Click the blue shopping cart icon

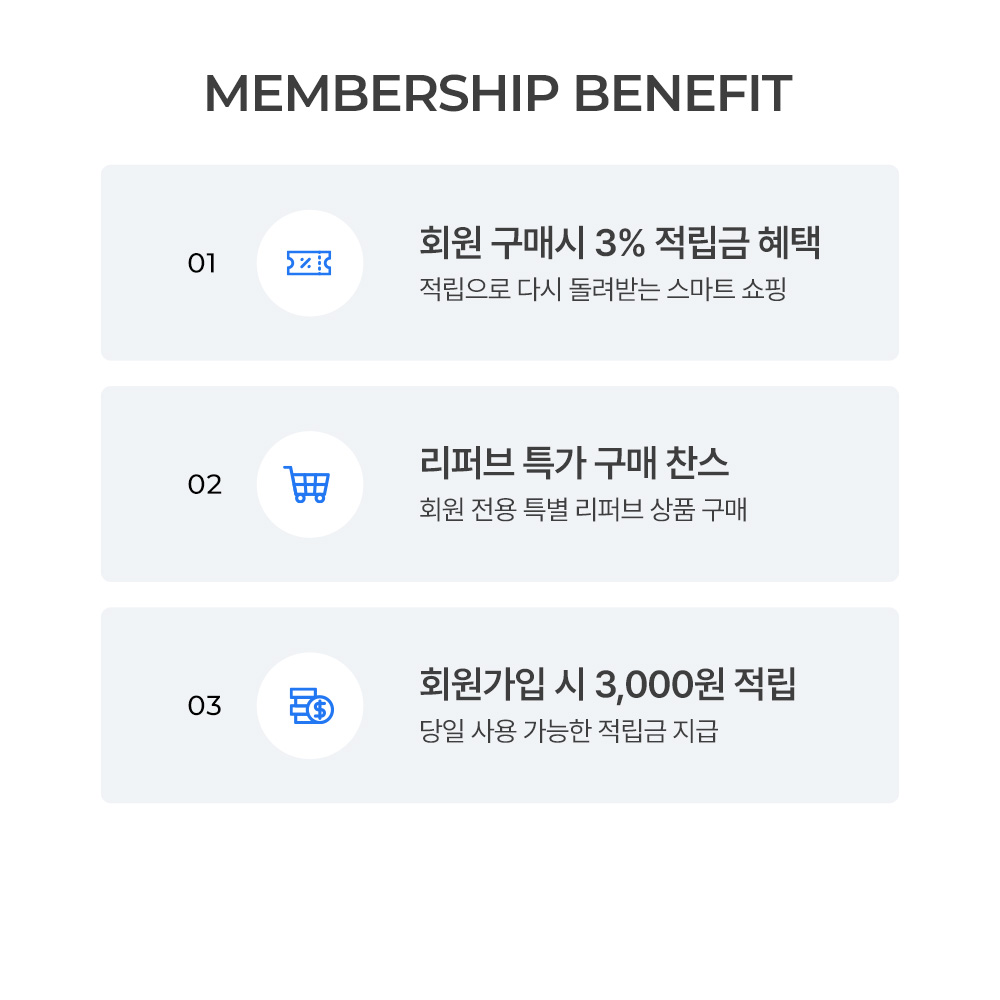pyautogui.click(x=306, y=484)
